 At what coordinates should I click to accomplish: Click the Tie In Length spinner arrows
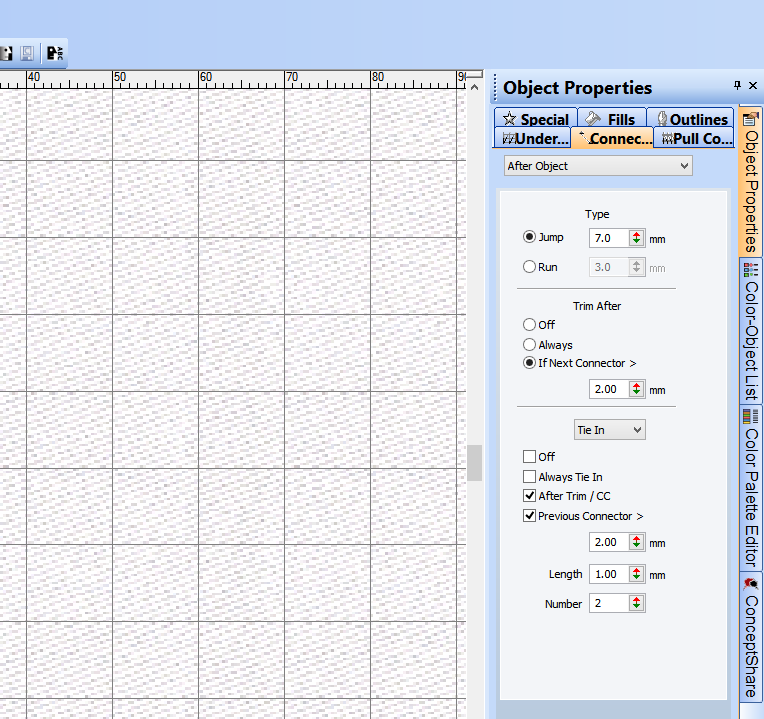pos(636,574)
